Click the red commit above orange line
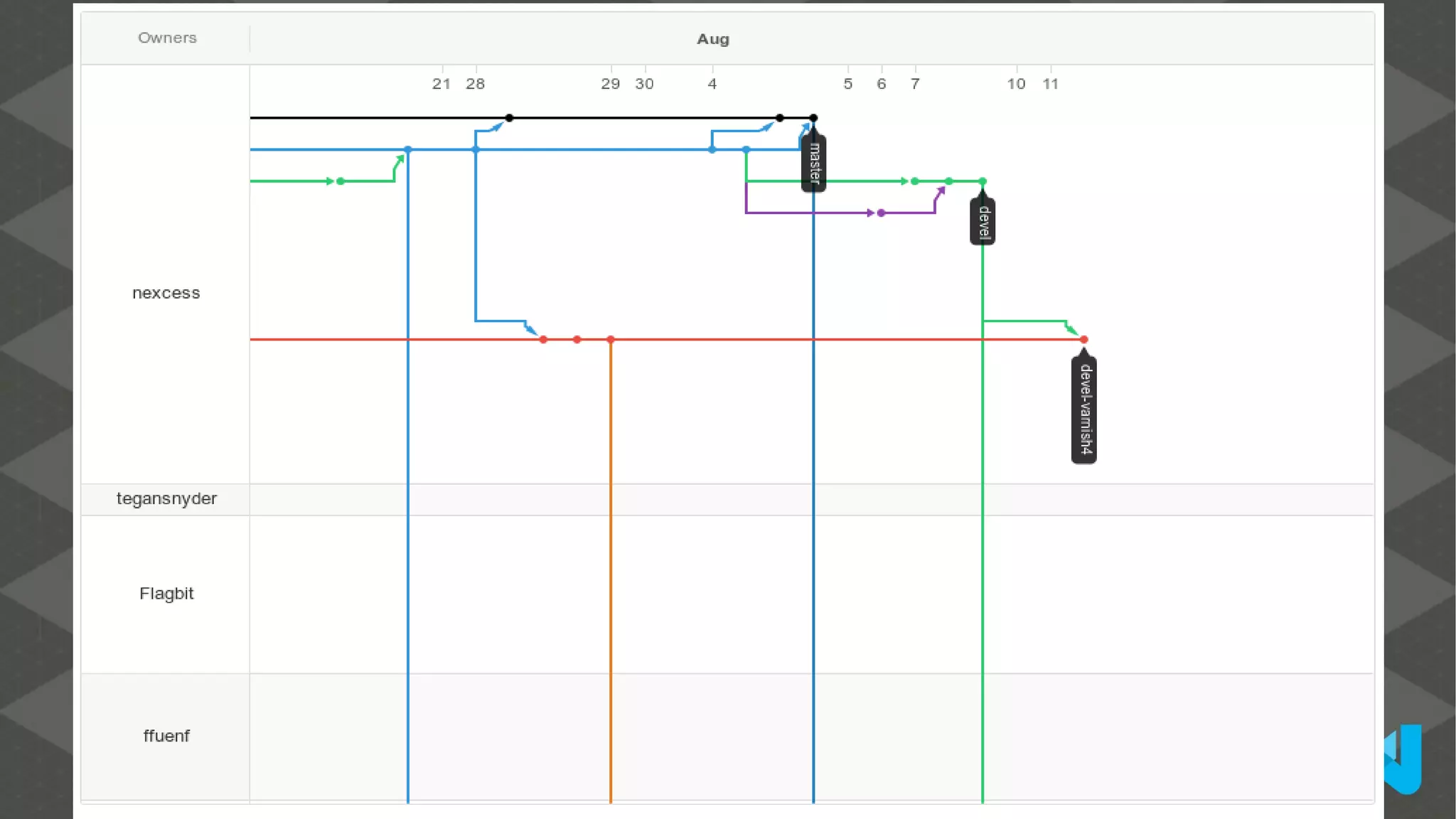Screen dimensions: 1456x819 (x=611, y=340)
